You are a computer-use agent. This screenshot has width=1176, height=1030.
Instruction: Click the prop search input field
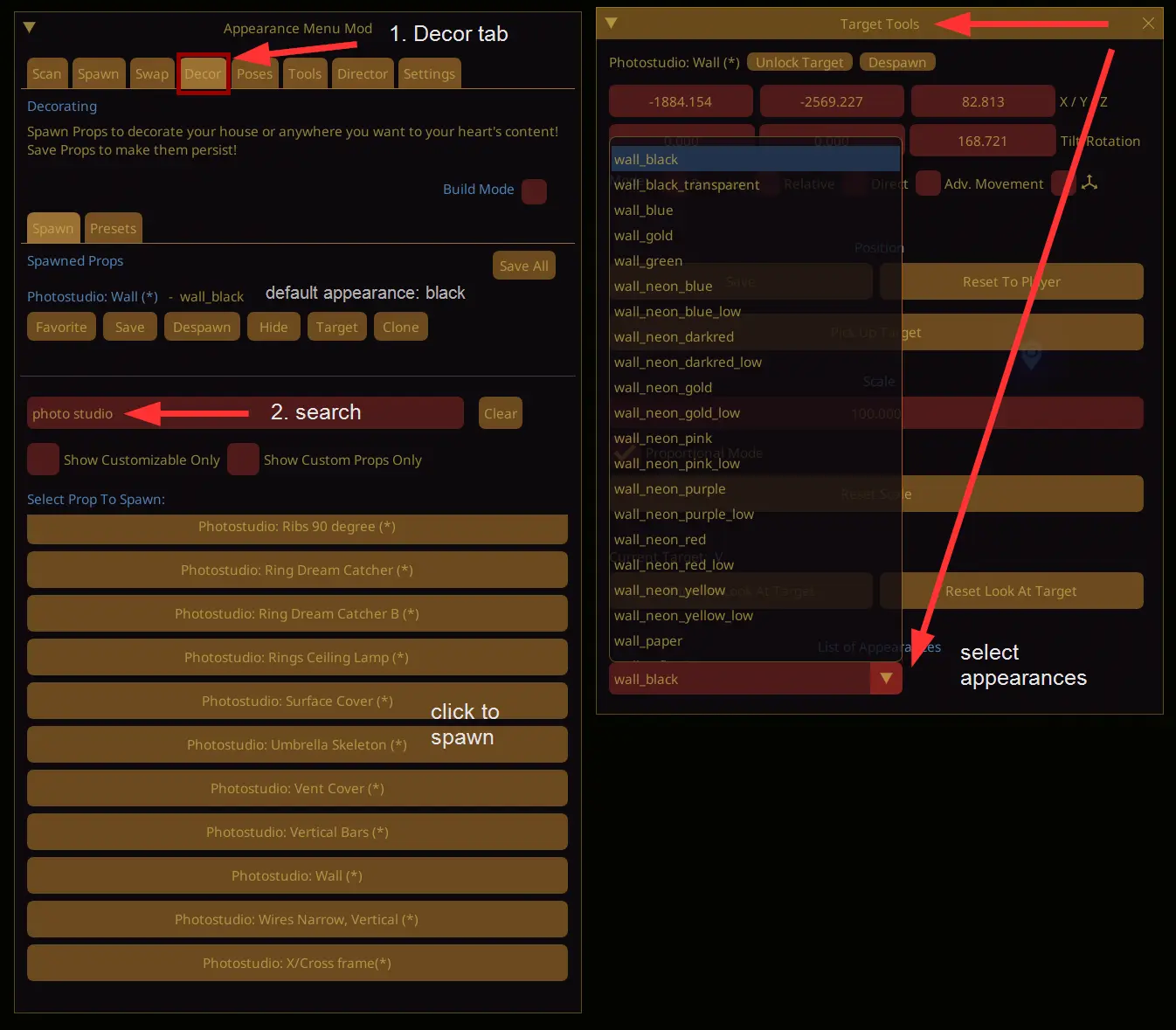(246, 413)
